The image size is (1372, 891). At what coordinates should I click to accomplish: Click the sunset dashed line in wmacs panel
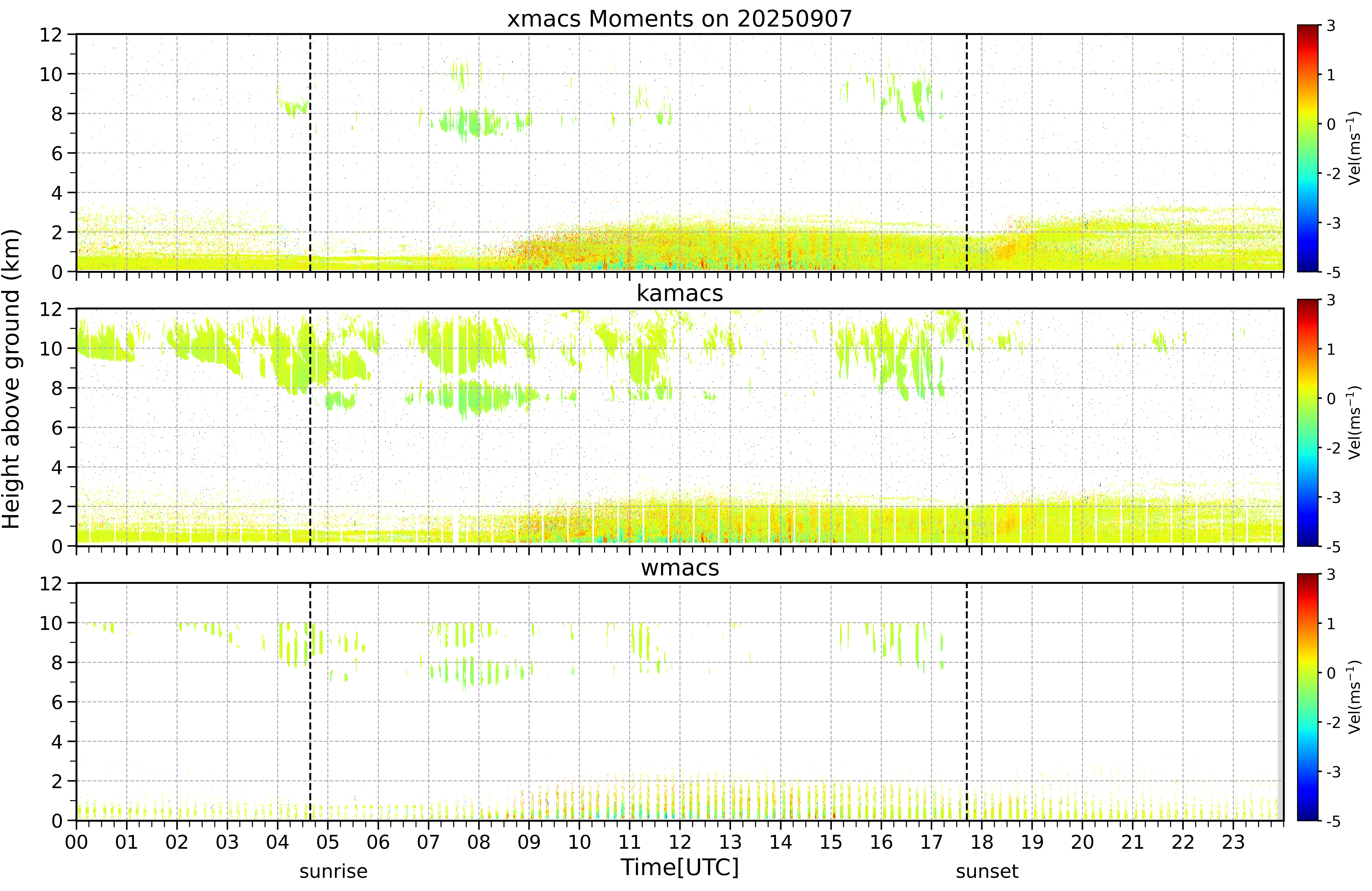(x=967, y=702)
